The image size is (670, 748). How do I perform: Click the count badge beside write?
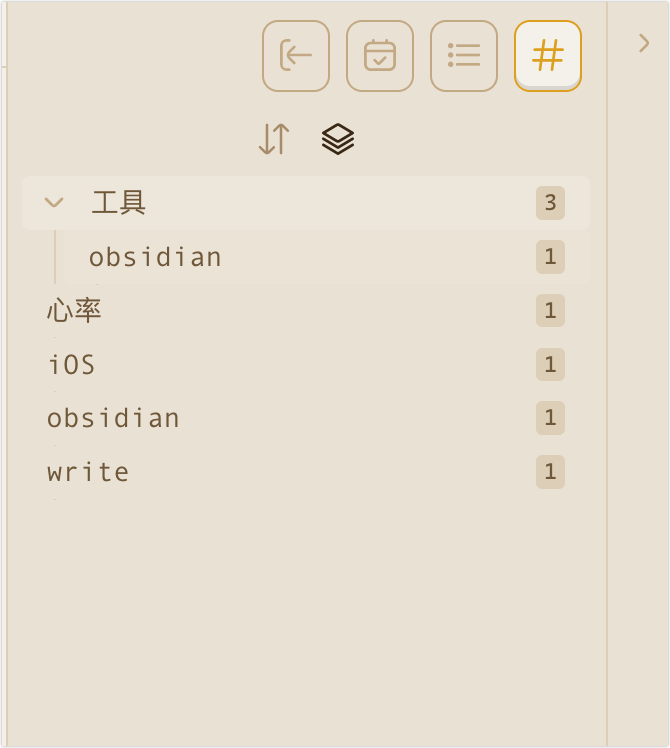click(550, 472)
